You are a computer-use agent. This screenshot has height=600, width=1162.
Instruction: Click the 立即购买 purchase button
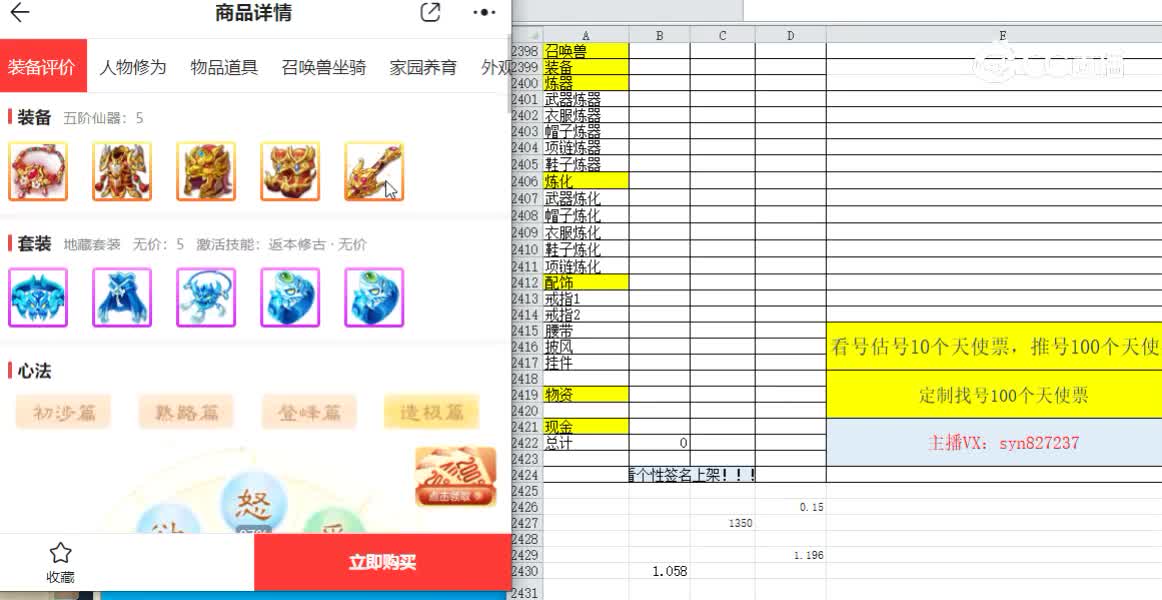380,562
